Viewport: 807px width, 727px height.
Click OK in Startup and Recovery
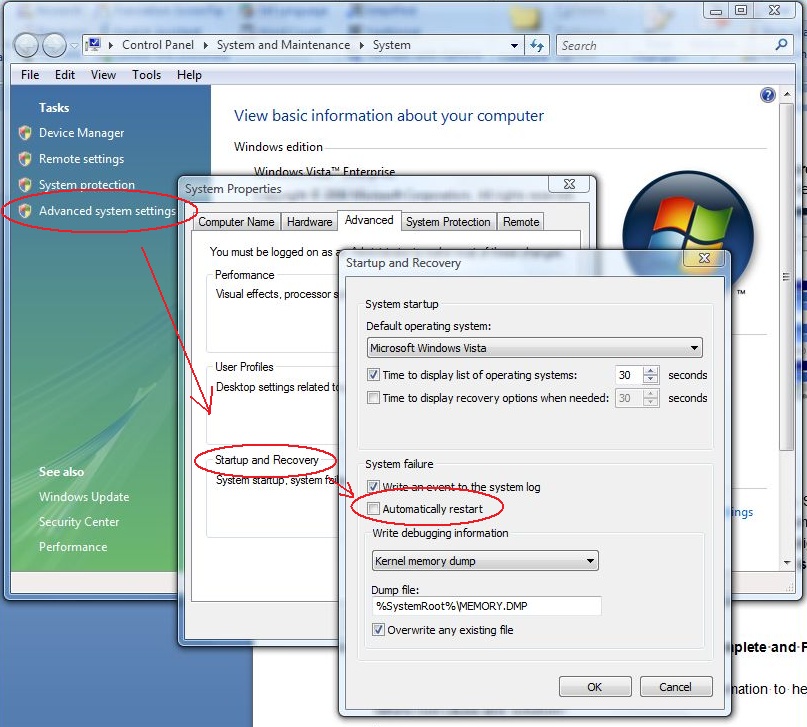[595, 687]
